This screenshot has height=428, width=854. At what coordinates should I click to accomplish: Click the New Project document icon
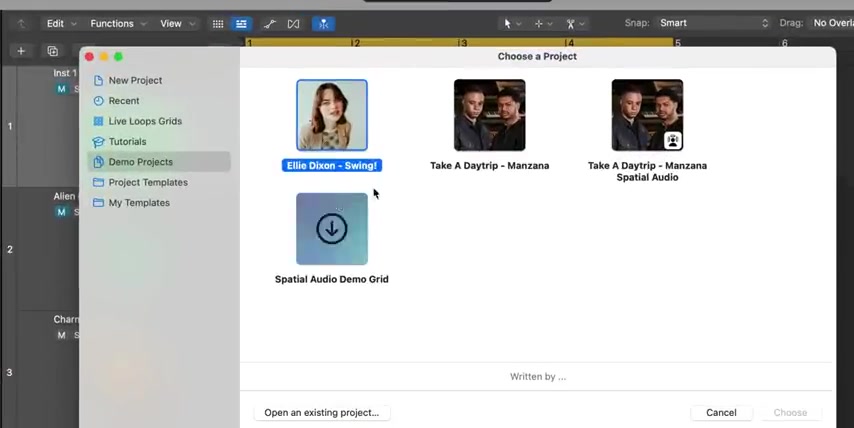[98, 81]
